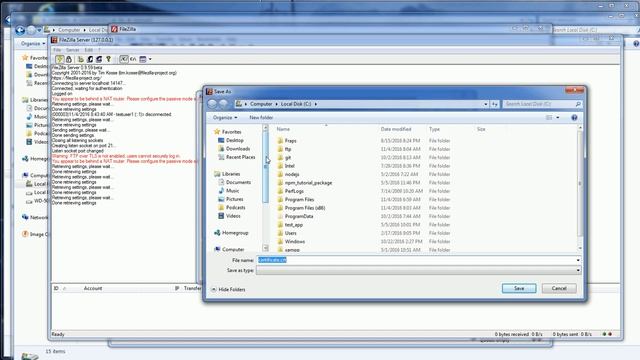
Task: Sort file list by the Type column header
Action: coord(434,129)
